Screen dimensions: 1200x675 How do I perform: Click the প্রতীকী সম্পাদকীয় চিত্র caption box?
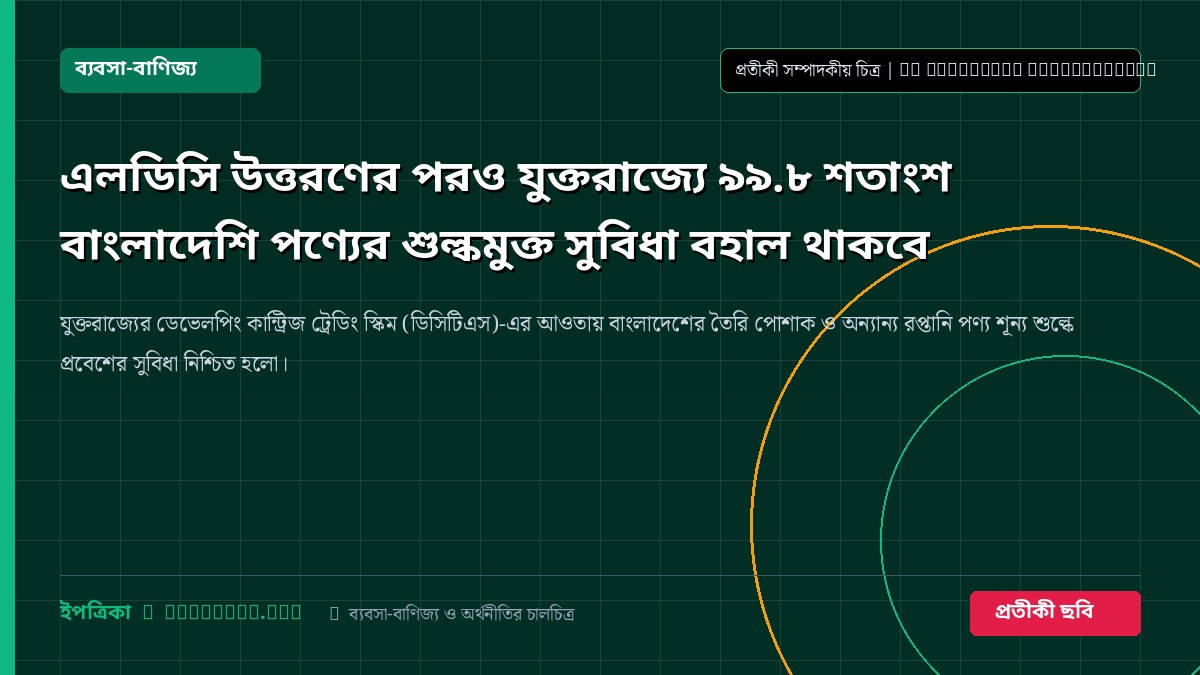930,70
